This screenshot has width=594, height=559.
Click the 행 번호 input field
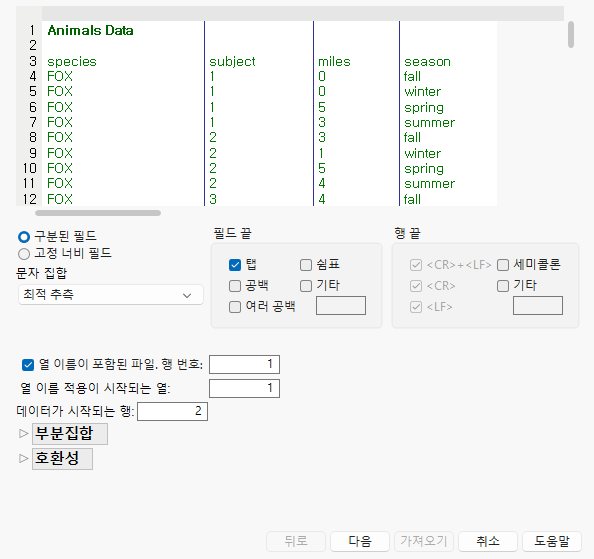coord(244,364)
